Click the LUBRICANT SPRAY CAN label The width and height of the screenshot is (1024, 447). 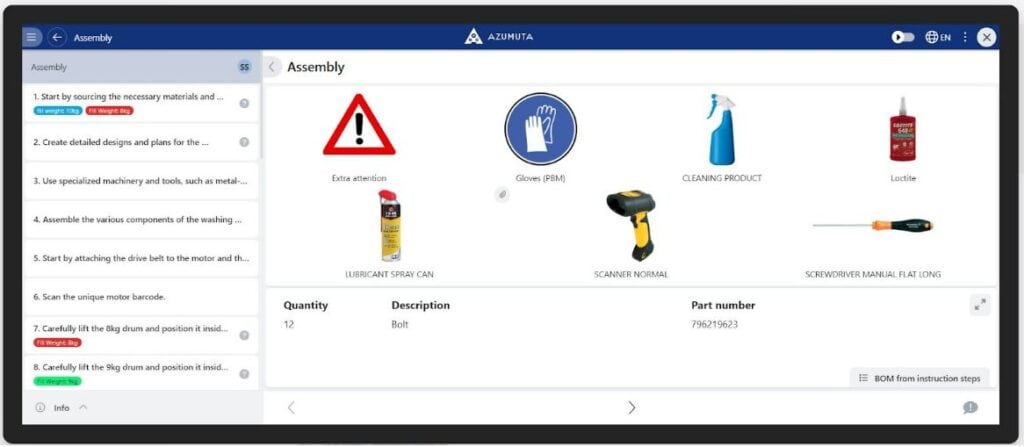click(x=389, y=274)
